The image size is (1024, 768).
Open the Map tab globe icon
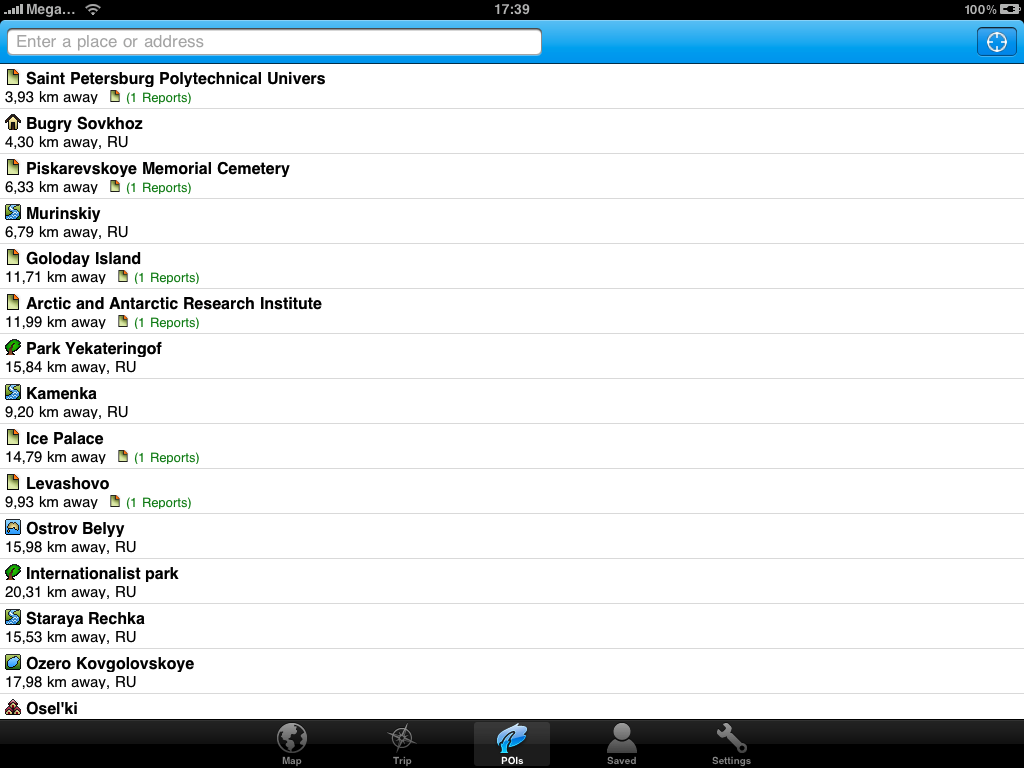[x=291, y=744]
